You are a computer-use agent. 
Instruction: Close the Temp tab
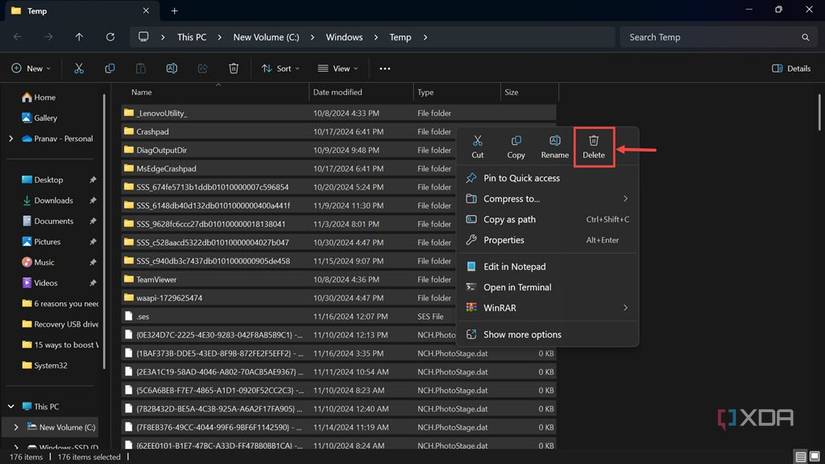tap(146, 11)
